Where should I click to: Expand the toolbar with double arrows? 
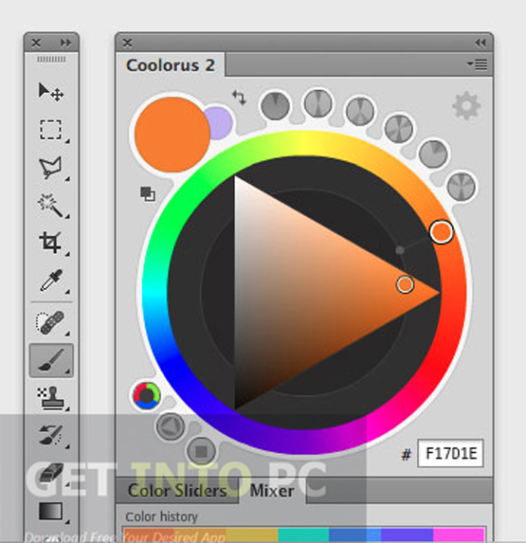65,43
